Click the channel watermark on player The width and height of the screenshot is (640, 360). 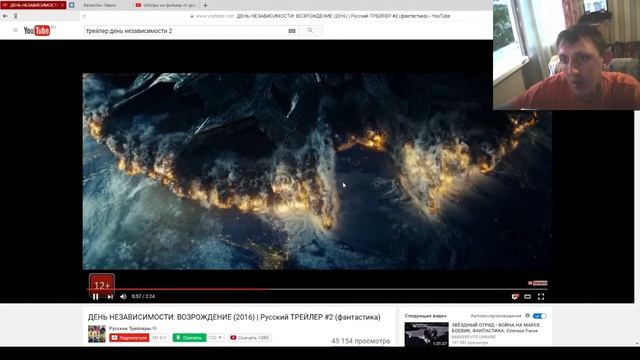point(538,283)
